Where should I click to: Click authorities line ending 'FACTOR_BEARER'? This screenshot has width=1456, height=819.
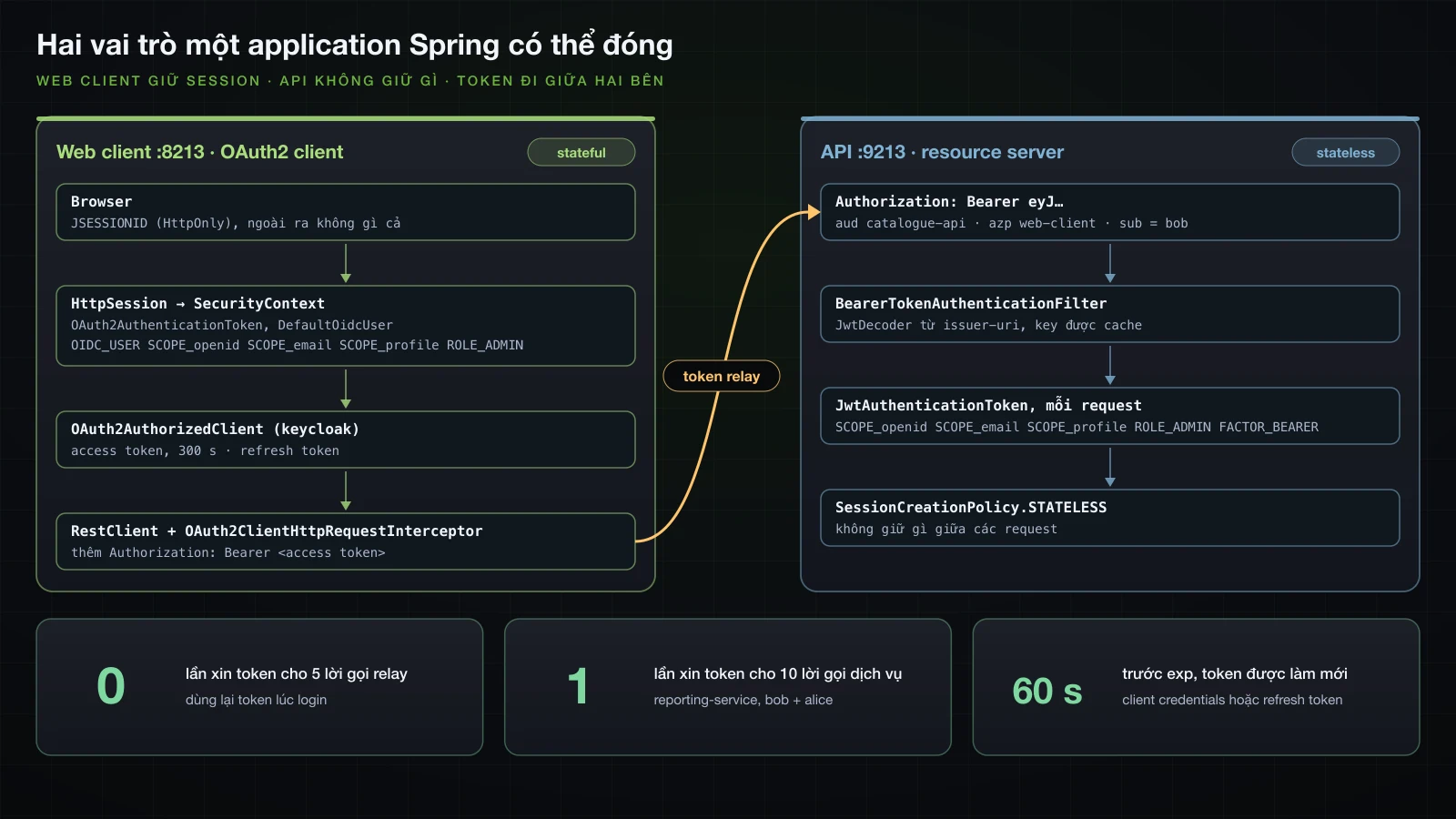click(1077, 427)
